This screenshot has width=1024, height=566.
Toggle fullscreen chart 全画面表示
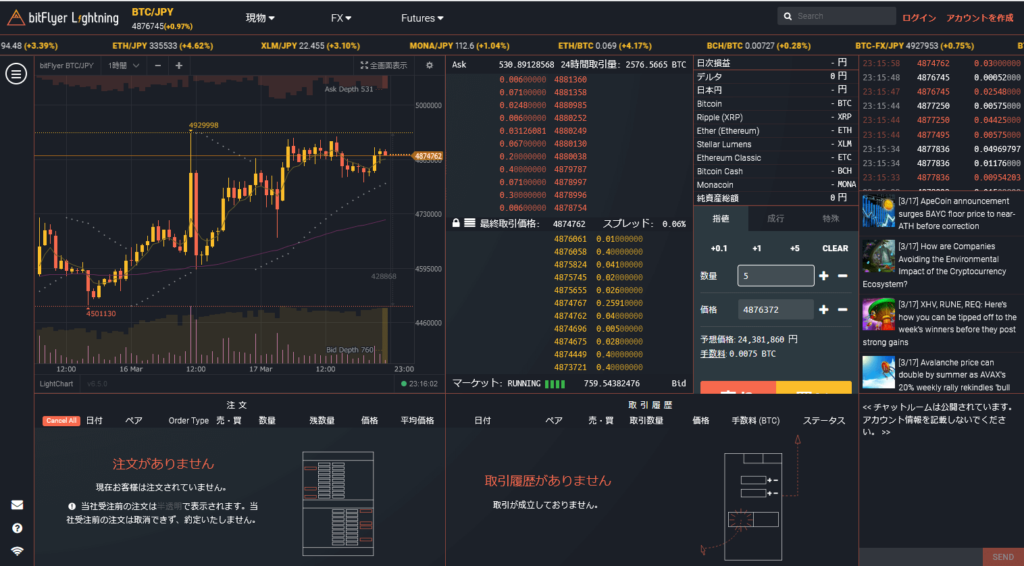(383, 65)
